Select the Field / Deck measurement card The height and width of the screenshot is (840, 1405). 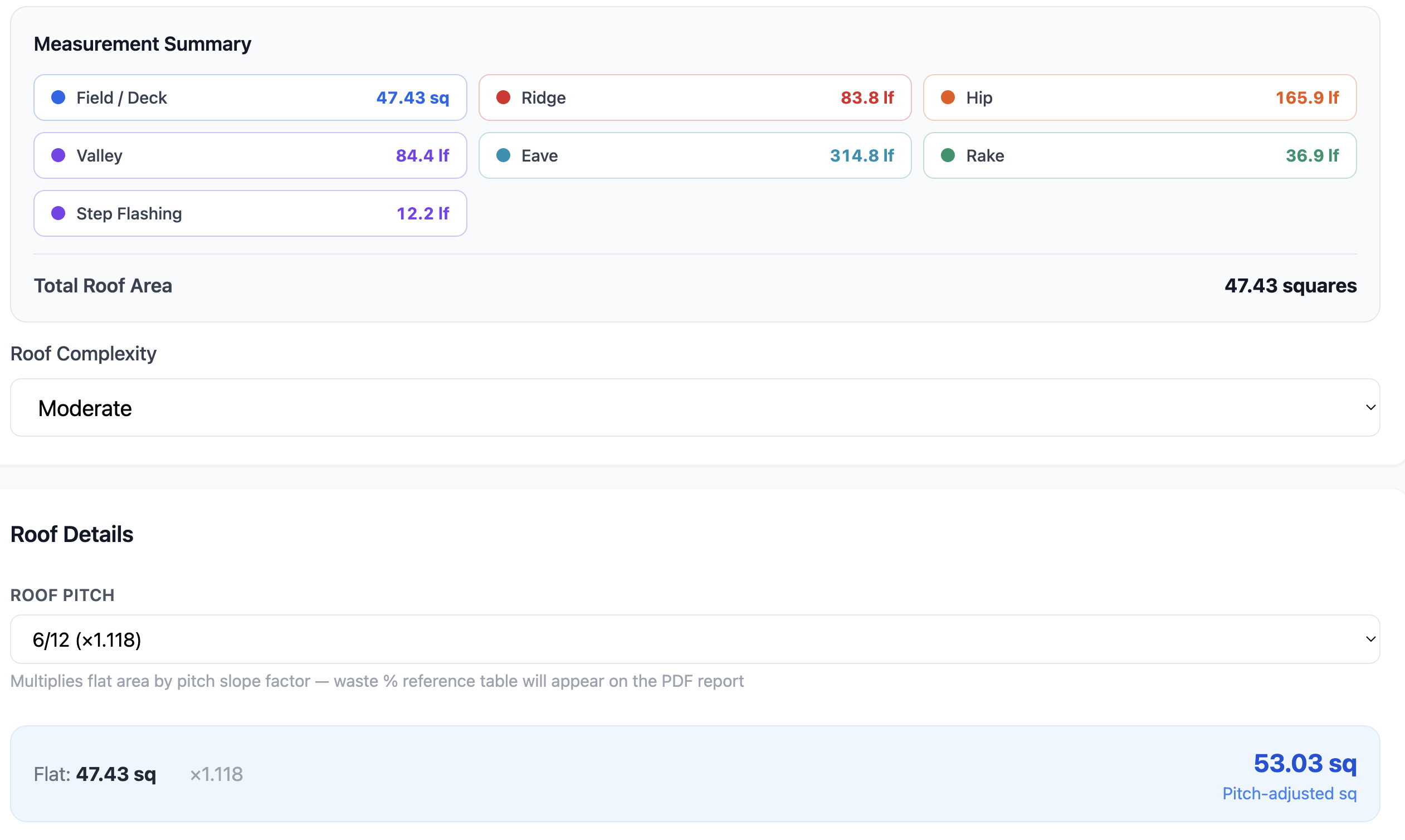(250, 97)
